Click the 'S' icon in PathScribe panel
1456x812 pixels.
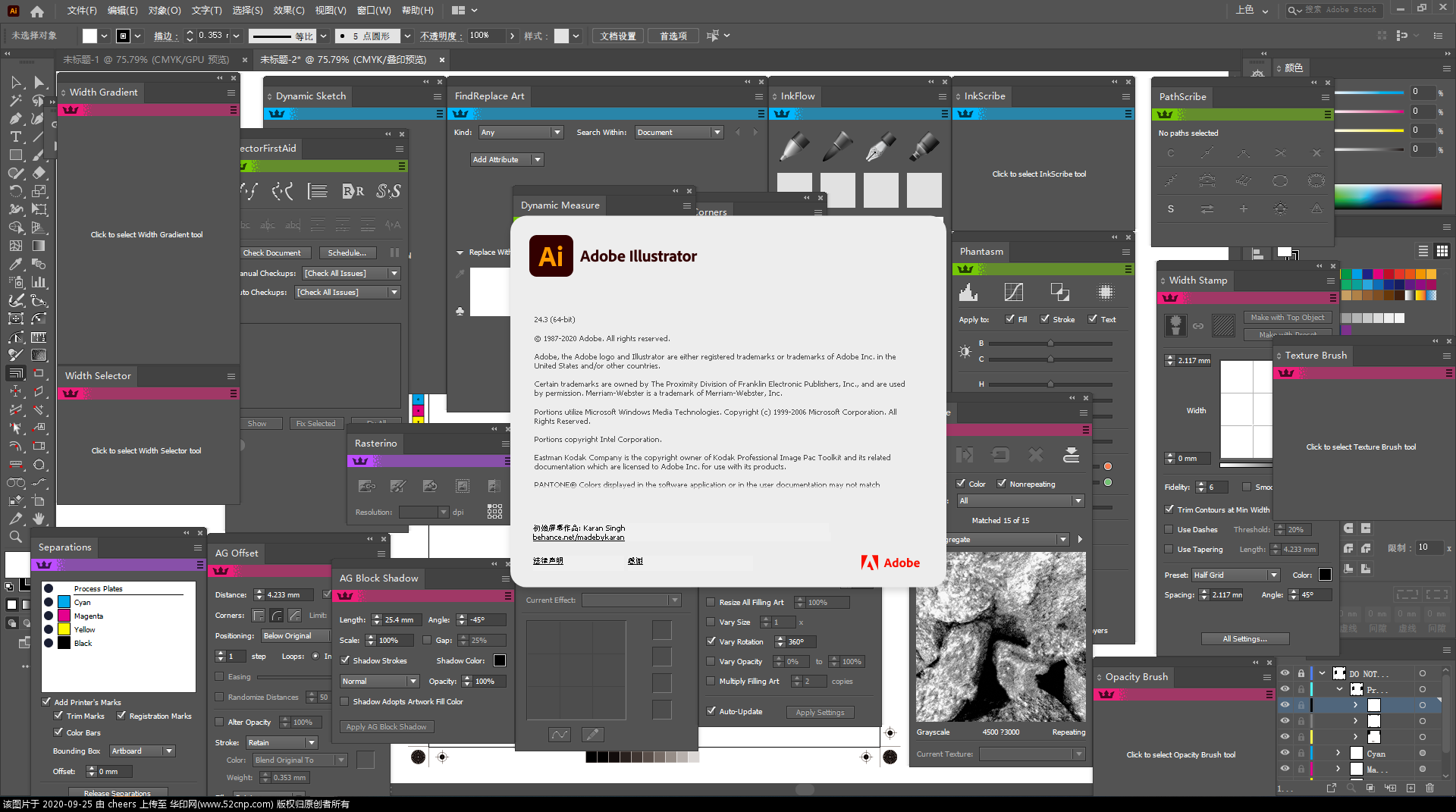[1171, 208]
